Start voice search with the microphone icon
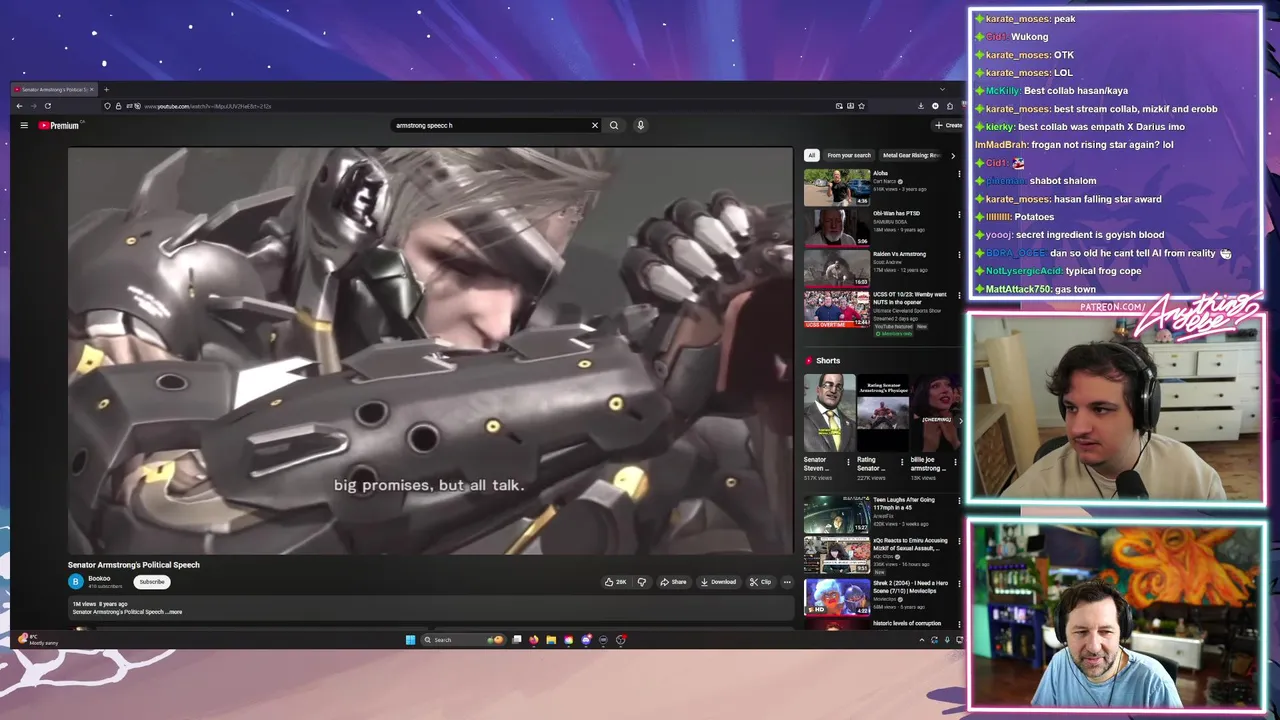Viewport: 1280px width, 720px height. (x=640, y=125)
